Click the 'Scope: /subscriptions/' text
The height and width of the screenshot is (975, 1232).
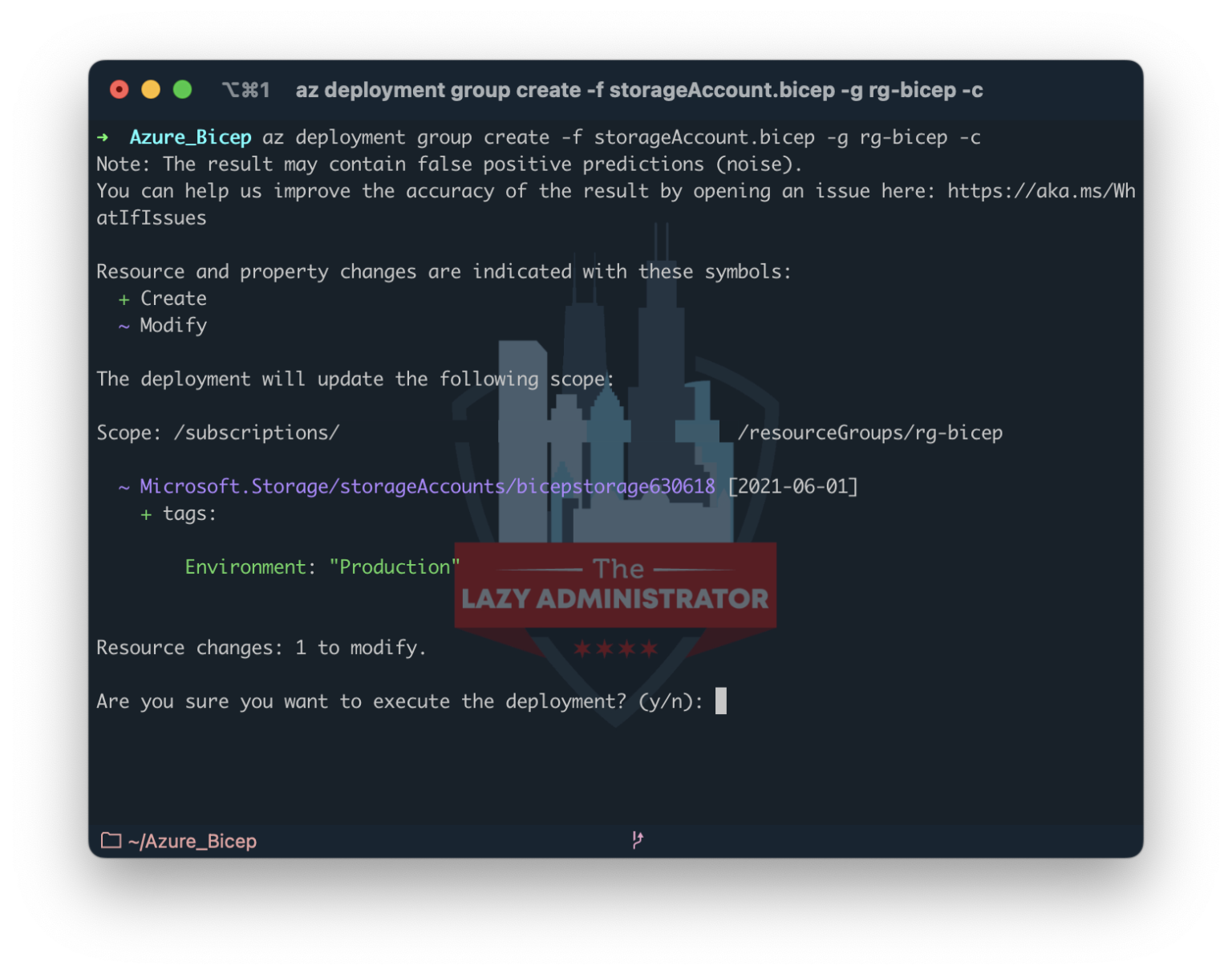218,433
